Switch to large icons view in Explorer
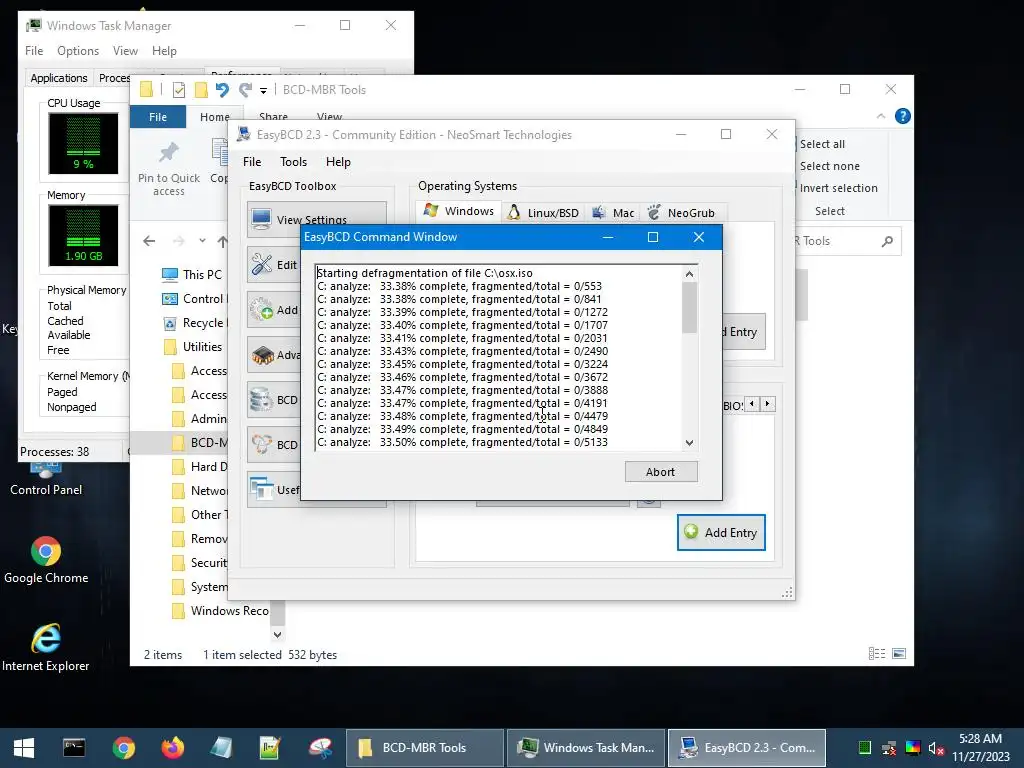This screenshot has height=768, width=1024. (x=899, y=654)
